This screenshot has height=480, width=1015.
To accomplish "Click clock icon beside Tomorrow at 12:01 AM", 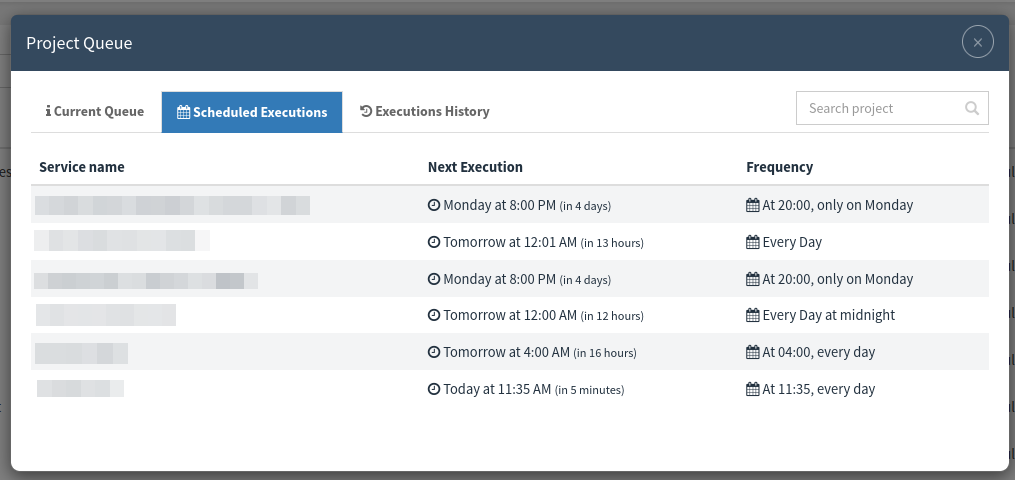I will click(434, 242).
